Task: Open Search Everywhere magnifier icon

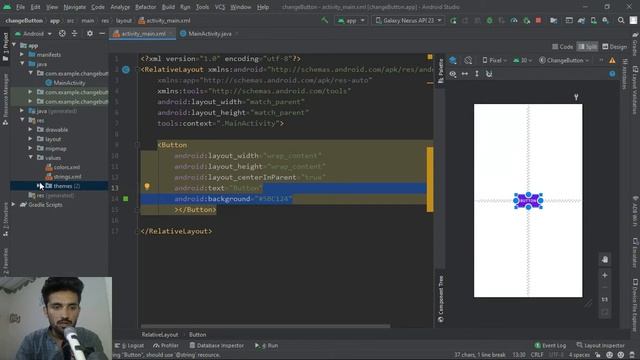Action: click(621, 20)
